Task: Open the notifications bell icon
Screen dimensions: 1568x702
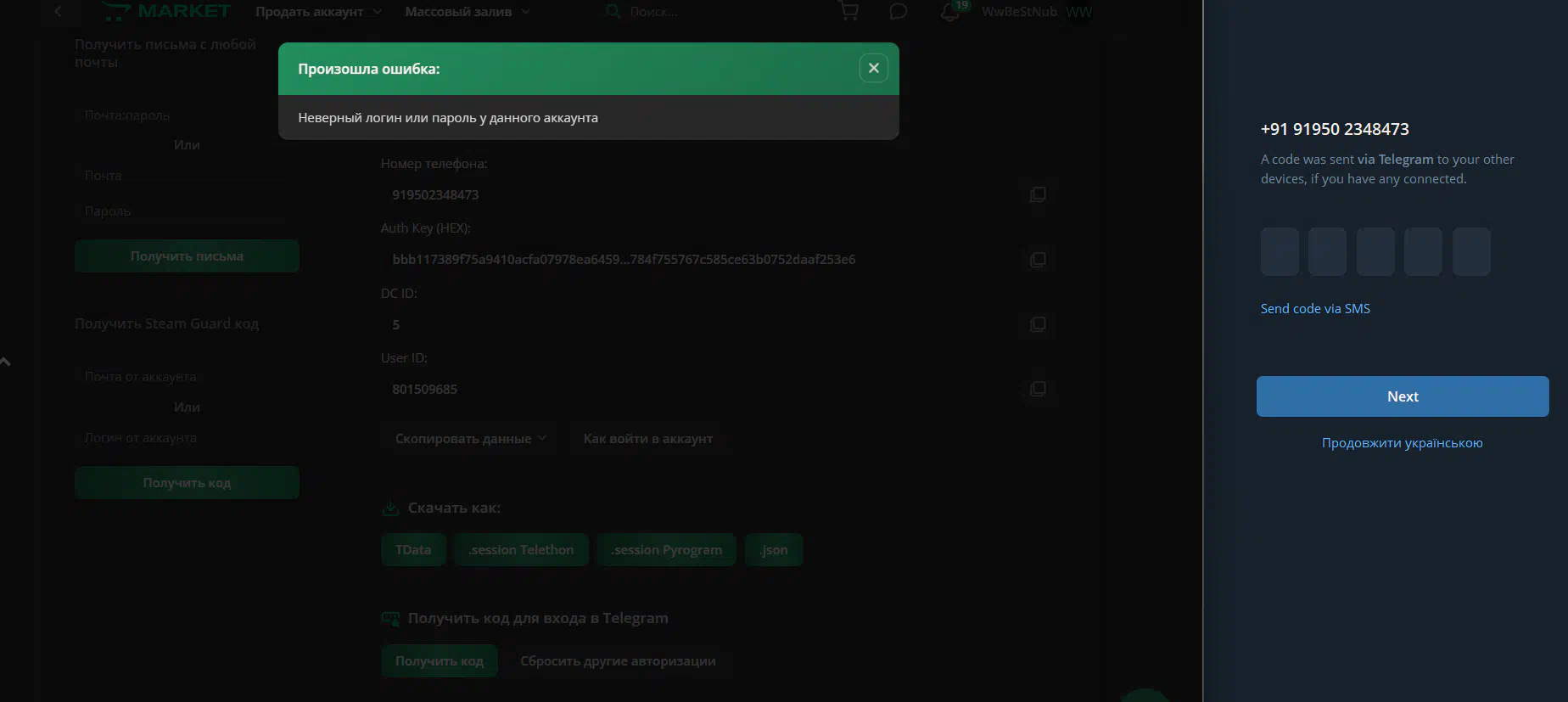Action: coord(950,12)
